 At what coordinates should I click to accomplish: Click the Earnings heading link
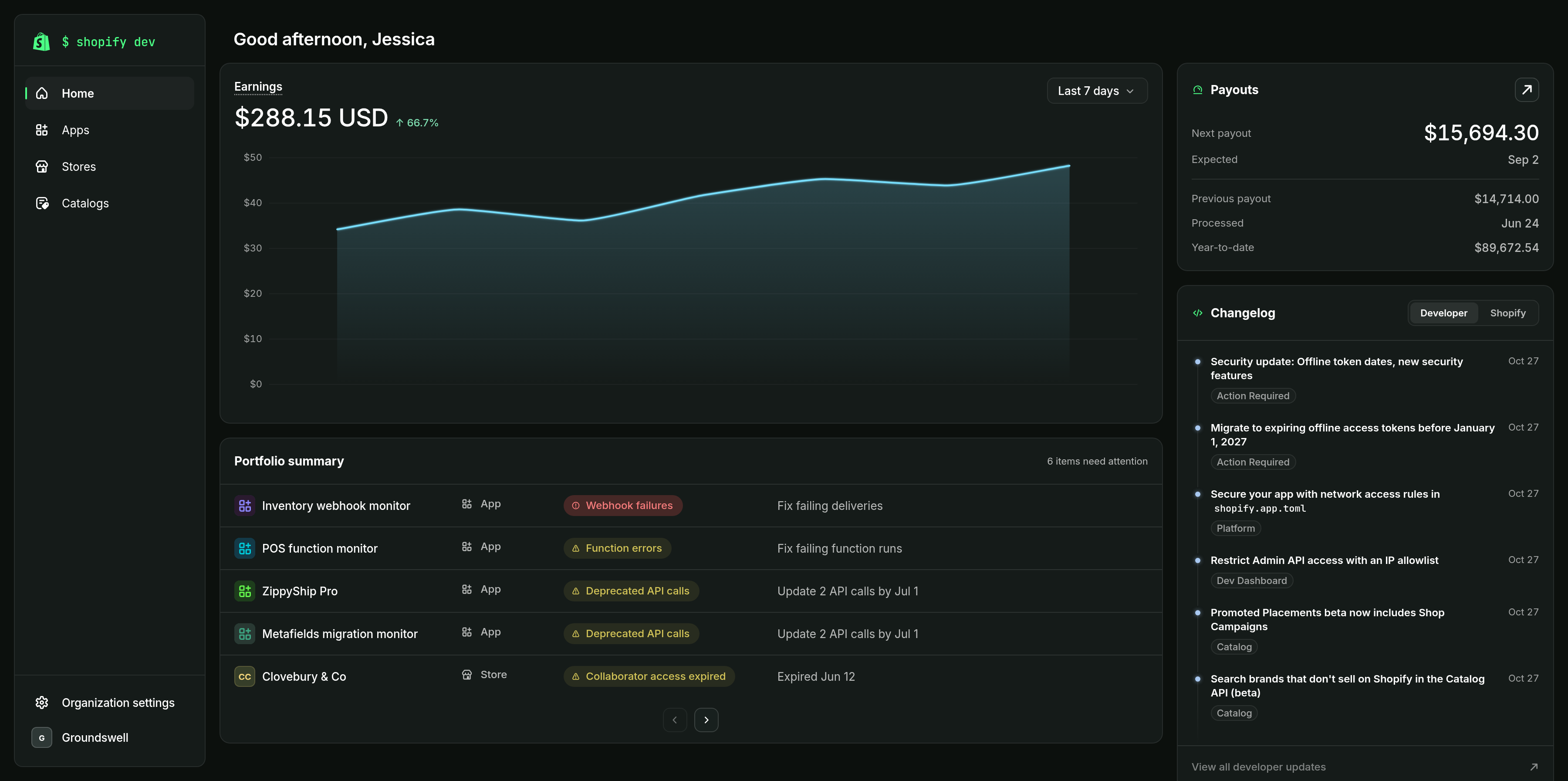point(258,86)
